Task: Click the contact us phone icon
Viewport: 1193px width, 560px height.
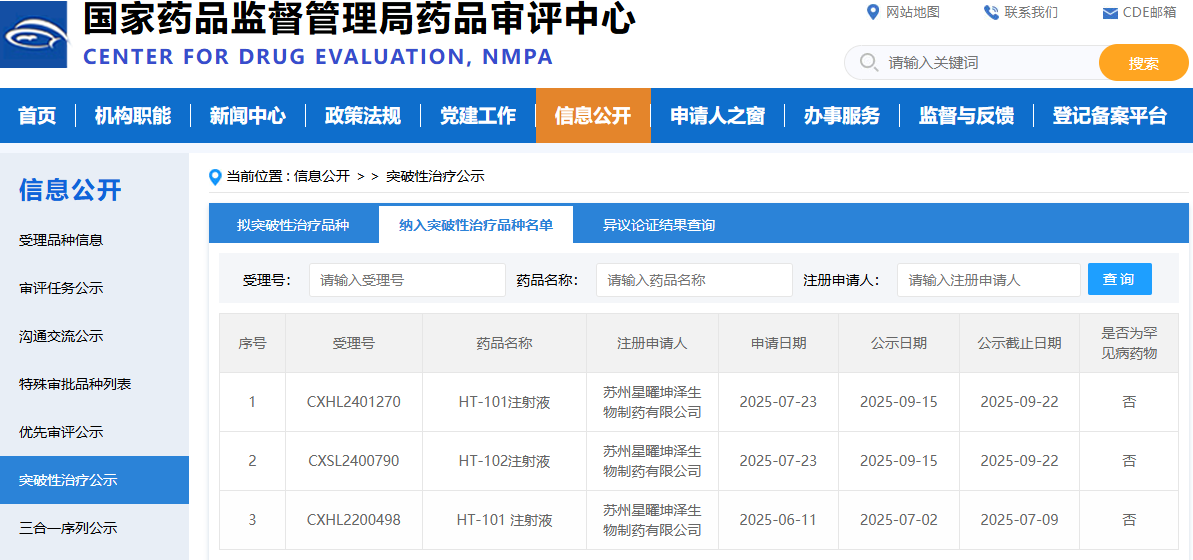Action: (991, 12)
